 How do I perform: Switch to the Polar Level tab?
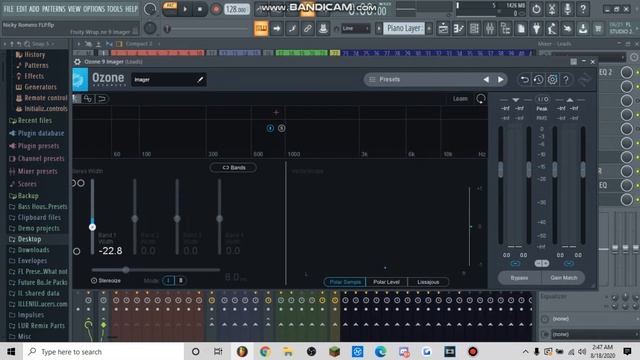click(386, 282)
